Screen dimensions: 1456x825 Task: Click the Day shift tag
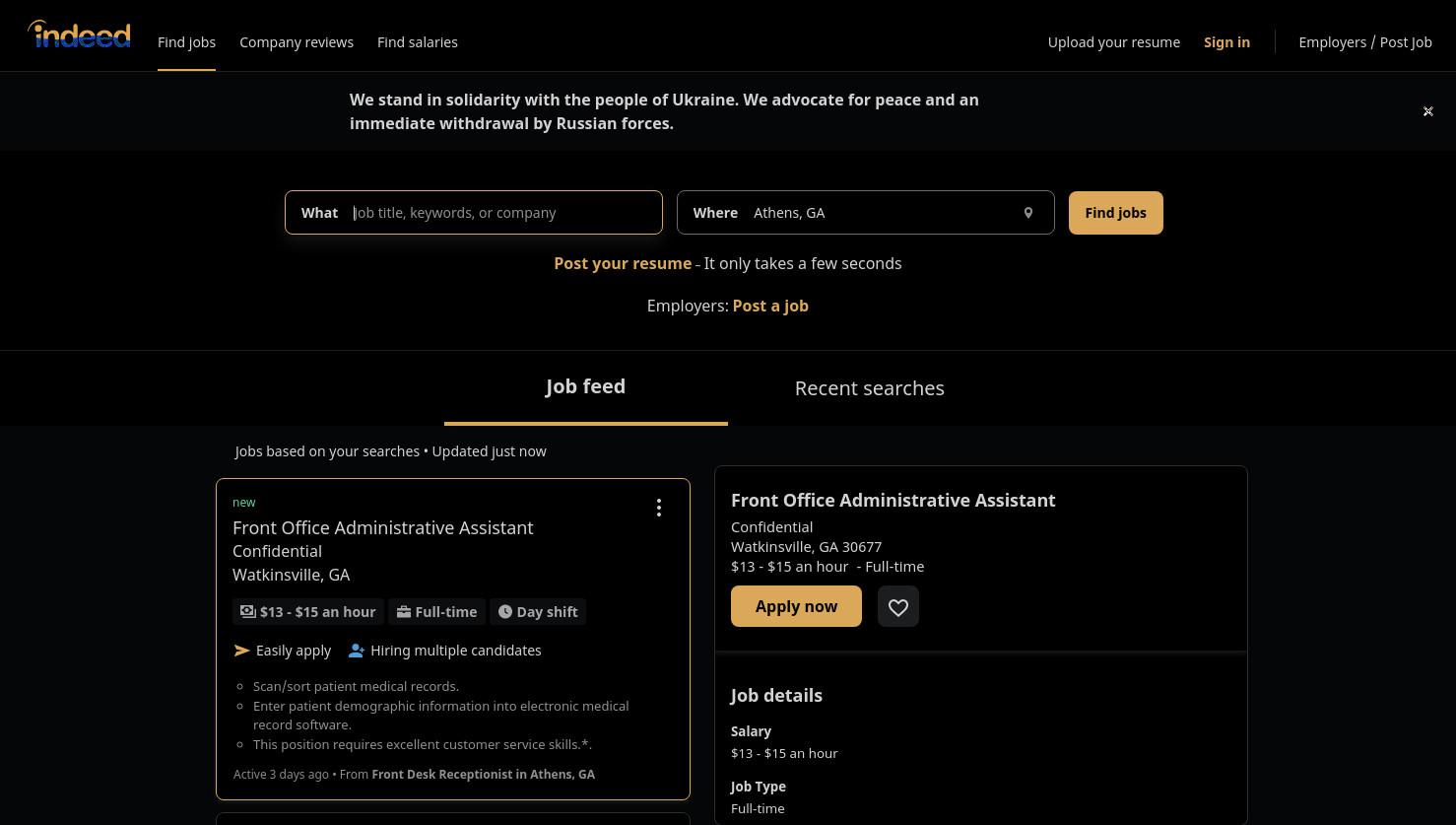click(x=538, y=612)
